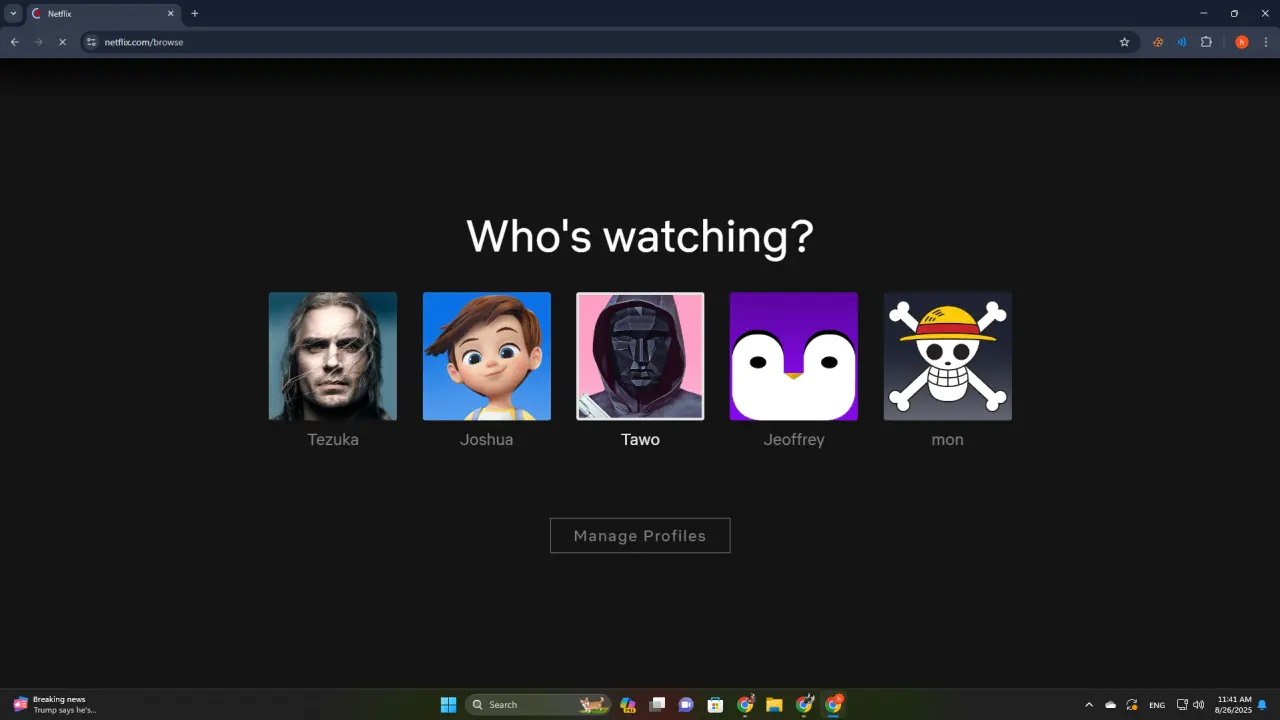Open the Breaking news taskbar widget
This screenshot has width=1280, height=720.
tap(55, 704)
